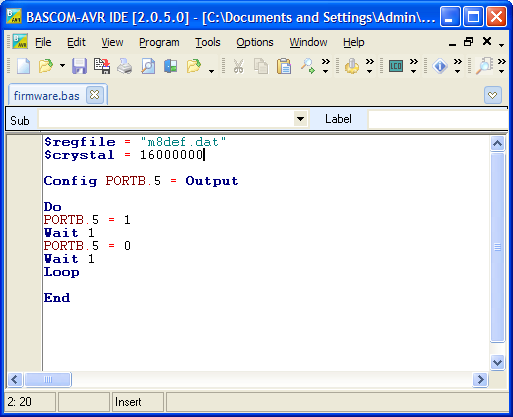Open the LCD designer icon
The image size is (513, 417).
tap(396, 66)
